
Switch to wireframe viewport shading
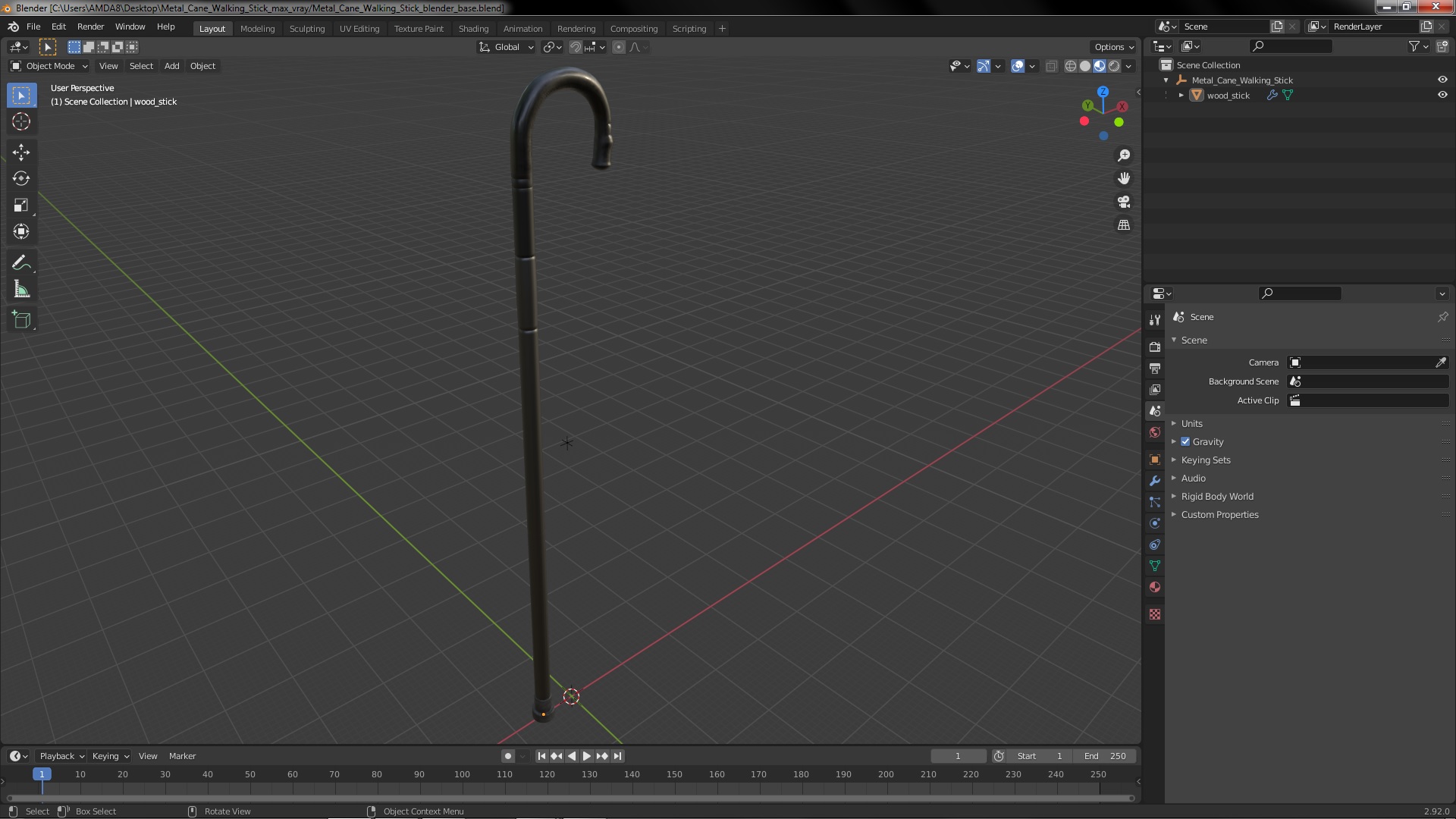1070,66
